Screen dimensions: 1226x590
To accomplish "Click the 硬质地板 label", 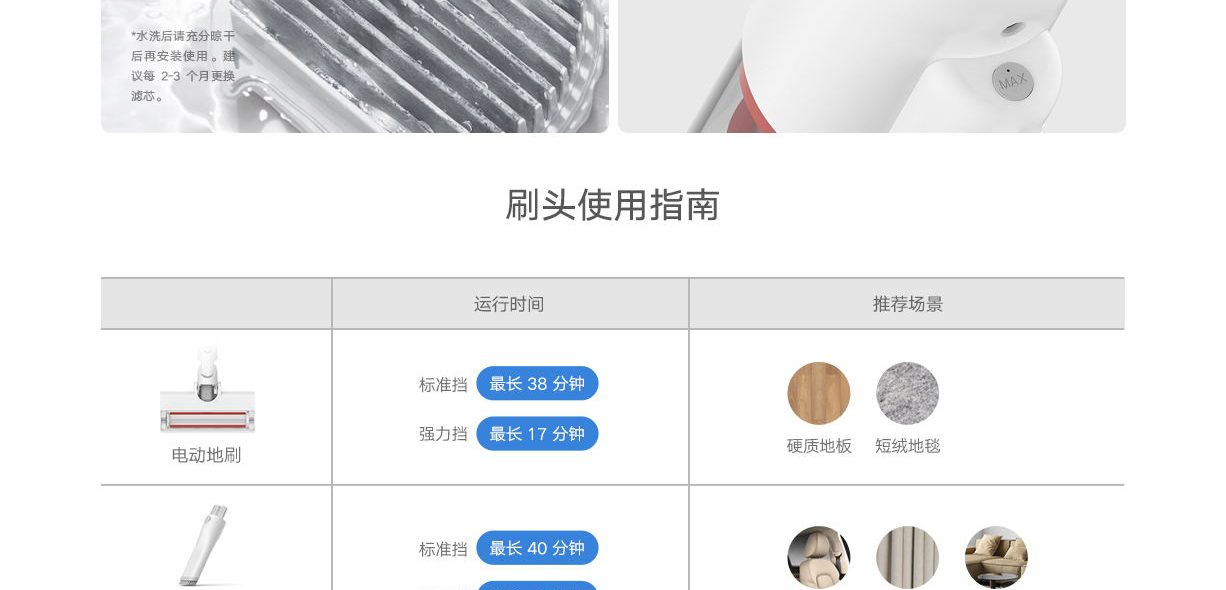I will [819, 446].
